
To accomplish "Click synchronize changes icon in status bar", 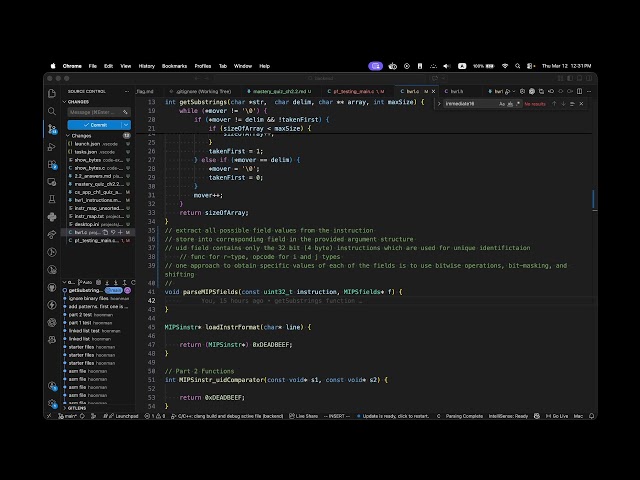I will (82, 416).
